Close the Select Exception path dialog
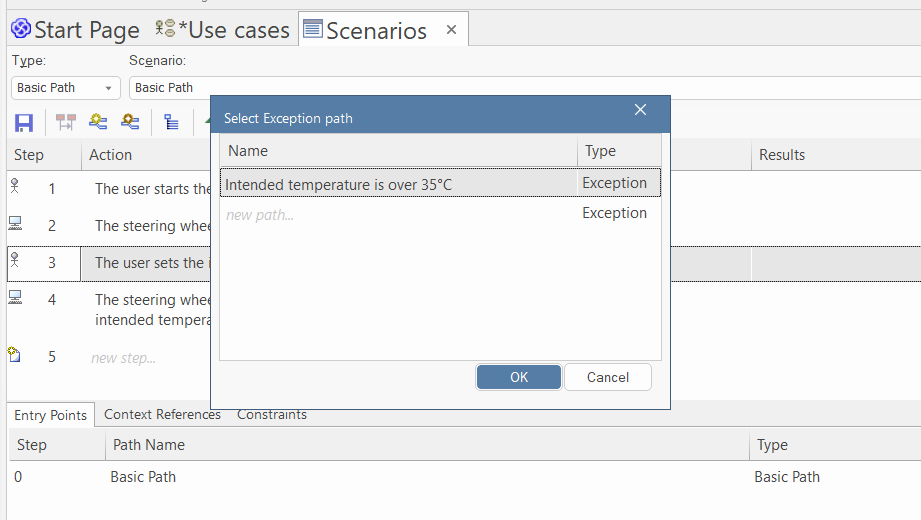 (x=640, y=110)
